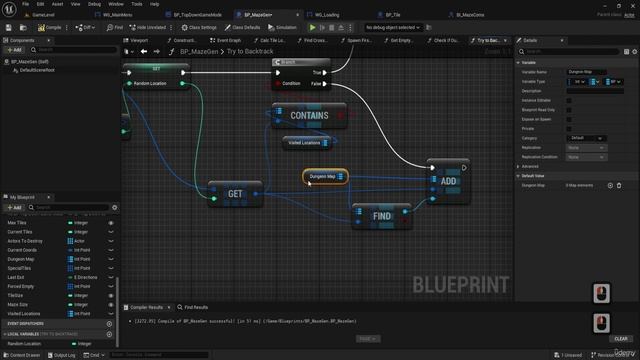Expand the Advanced section in Details
Viewport: 640px width, 360px height.
click(x=518, y=167)
